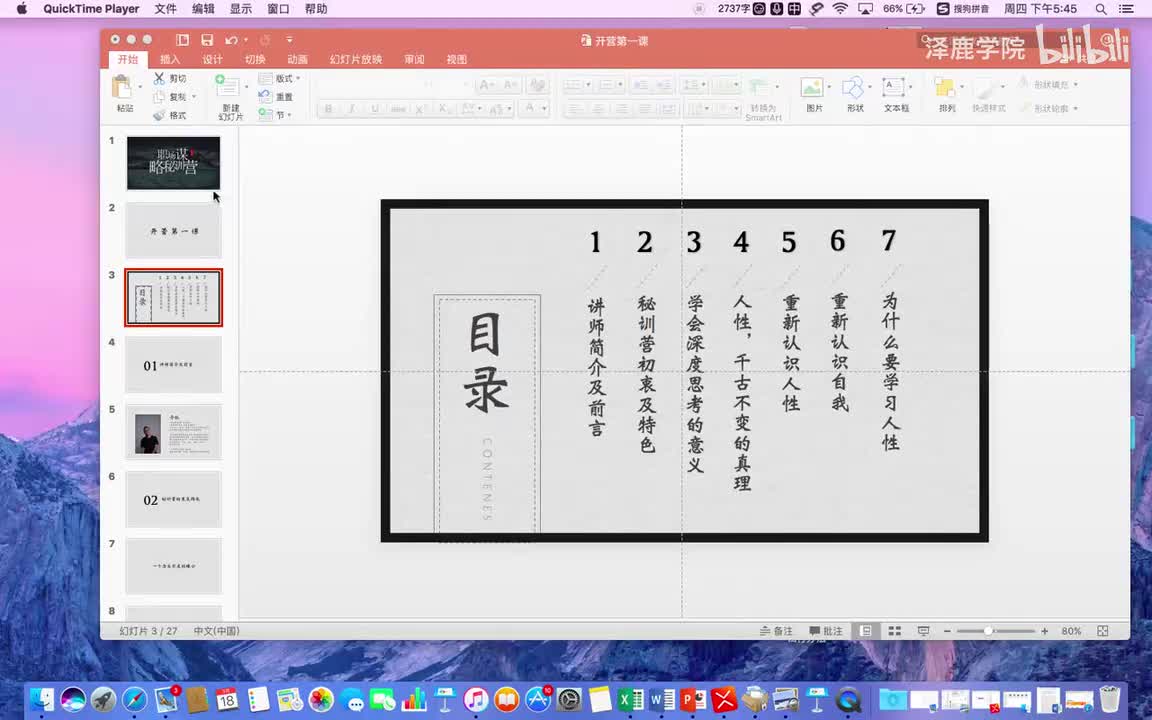Click the Cut scissors icon

tap(159, 78)
